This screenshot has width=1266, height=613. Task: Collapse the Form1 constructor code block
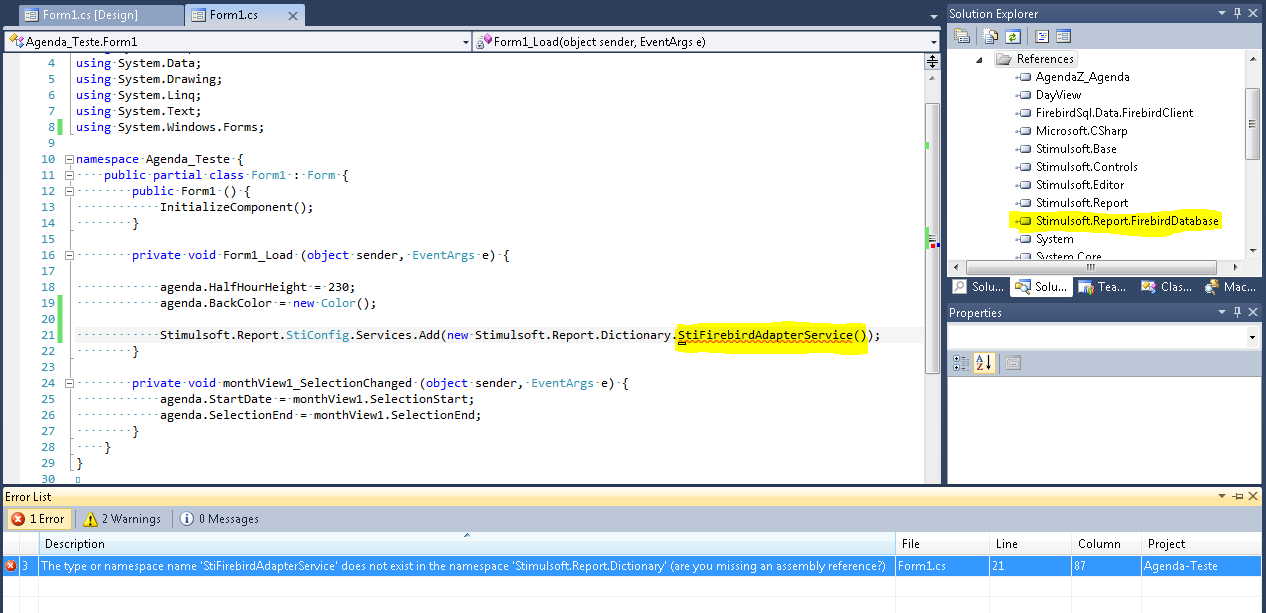click(67, 191)
